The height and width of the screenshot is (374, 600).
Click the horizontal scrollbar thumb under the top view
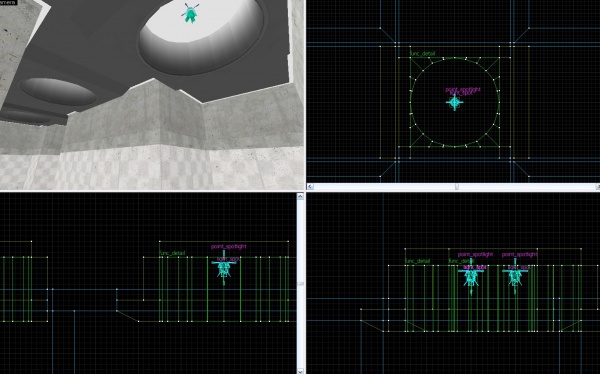coord(456,187)
